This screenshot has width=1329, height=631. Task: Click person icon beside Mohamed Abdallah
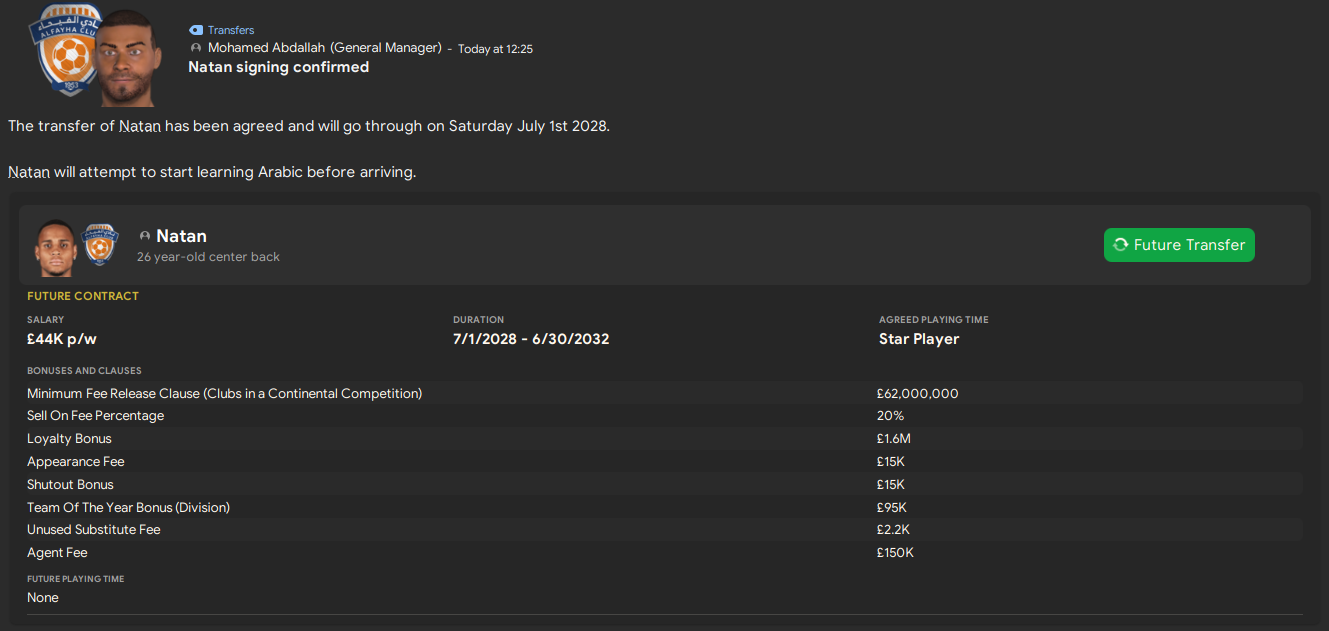[x=196, y=48]
